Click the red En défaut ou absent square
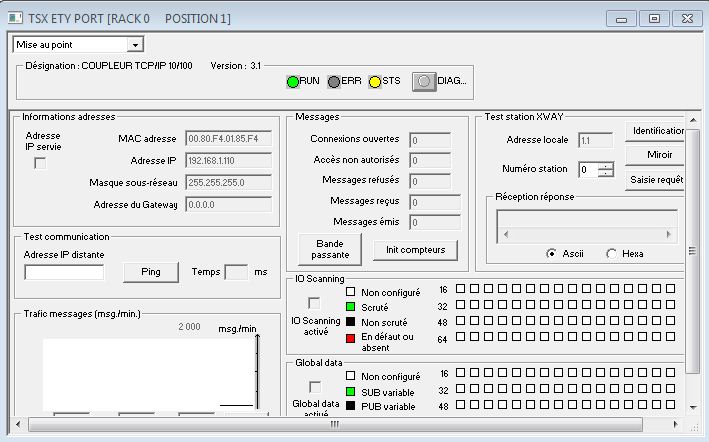The width and height of the screenshot is (709, 442). [350, 338]
